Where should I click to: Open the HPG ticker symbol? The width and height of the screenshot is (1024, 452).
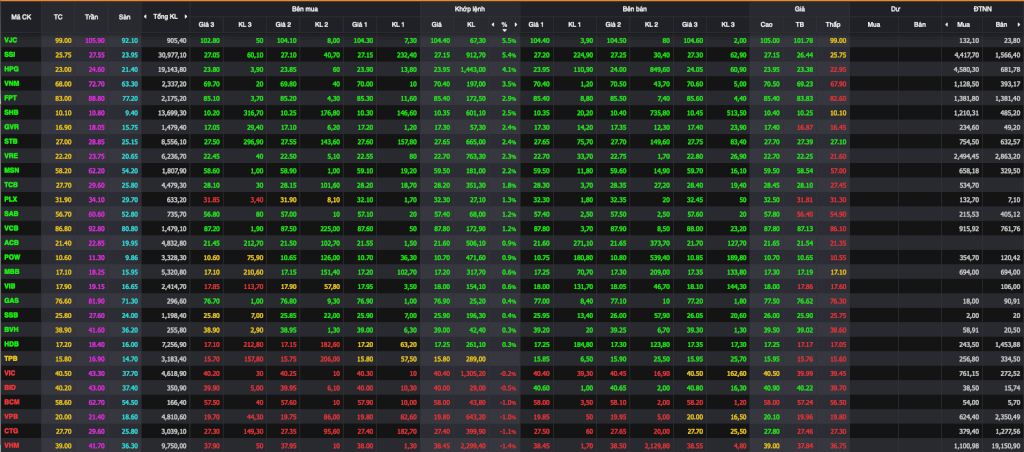tap(11, 68)
